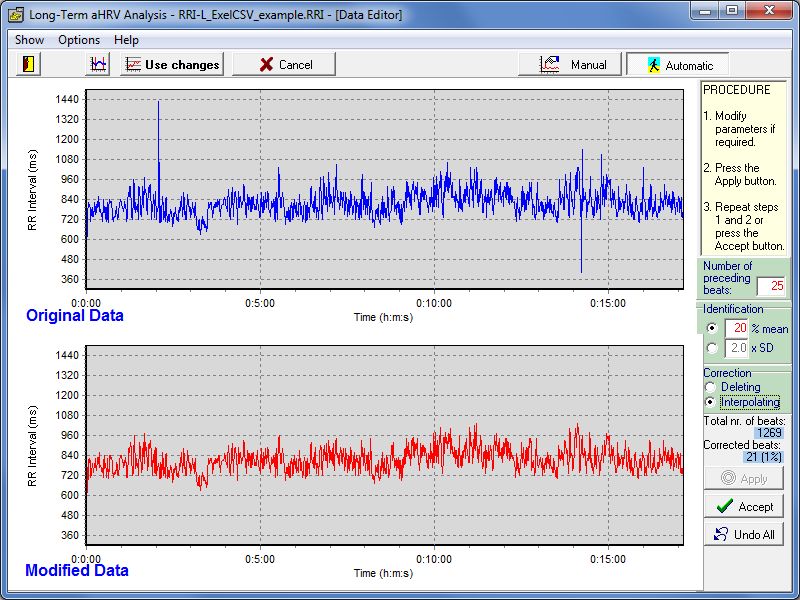This screenshot has height=600, width=800.
Task: Open the Options menu
Action: [x=79, y=40]
